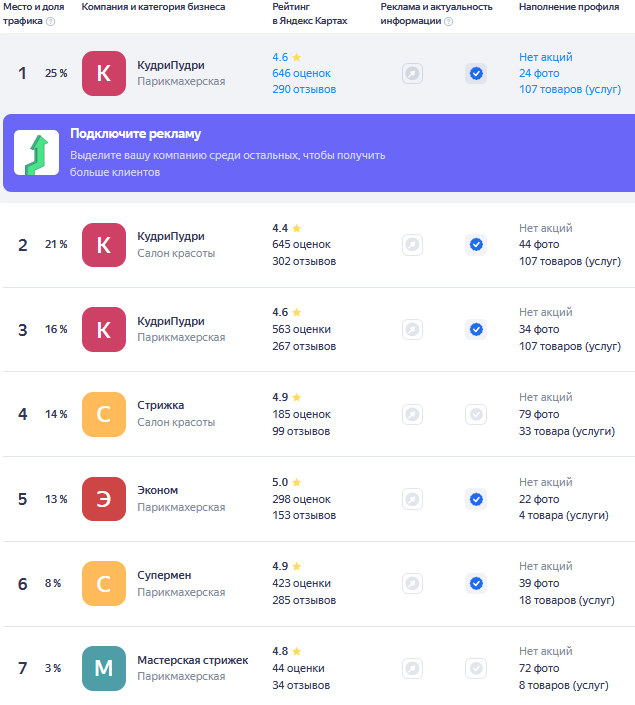Click the advertising icon in Стрижка row
Screen dimensions: 635x705
412,414
